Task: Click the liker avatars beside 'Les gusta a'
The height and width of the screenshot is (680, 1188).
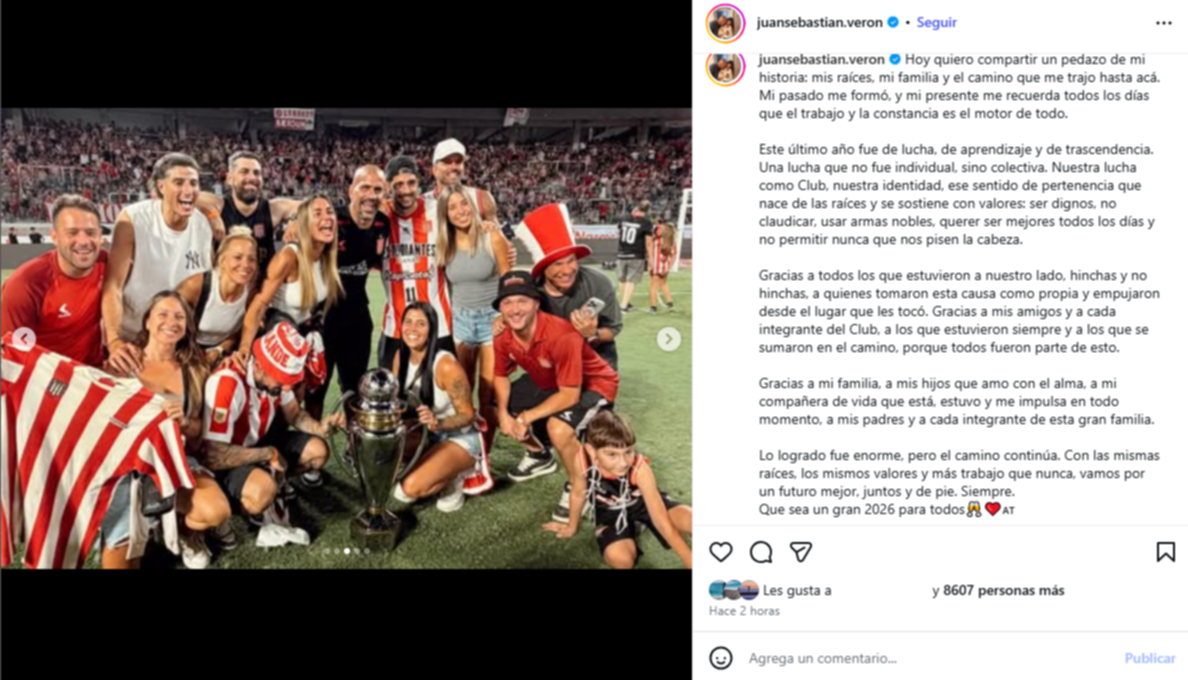Action: pos(733,590)
